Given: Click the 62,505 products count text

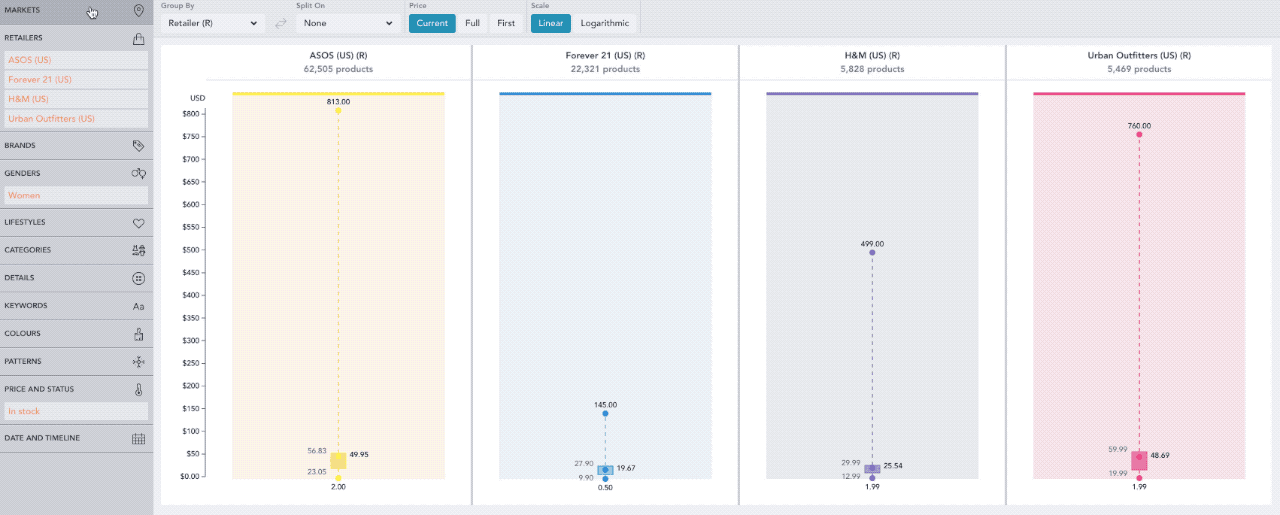Looking at the screenshot, I should click(338, 70).
